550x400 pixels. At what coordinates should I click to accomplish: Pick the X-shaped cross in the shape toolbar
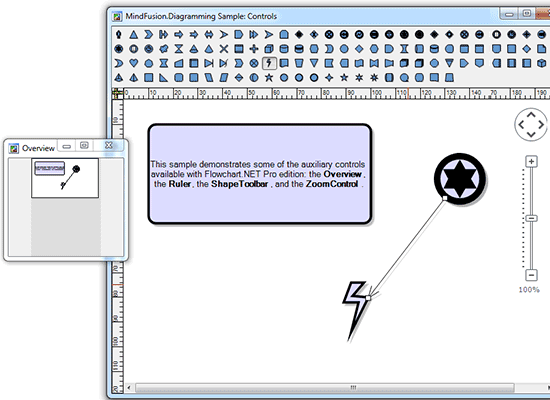coord(224,49)
